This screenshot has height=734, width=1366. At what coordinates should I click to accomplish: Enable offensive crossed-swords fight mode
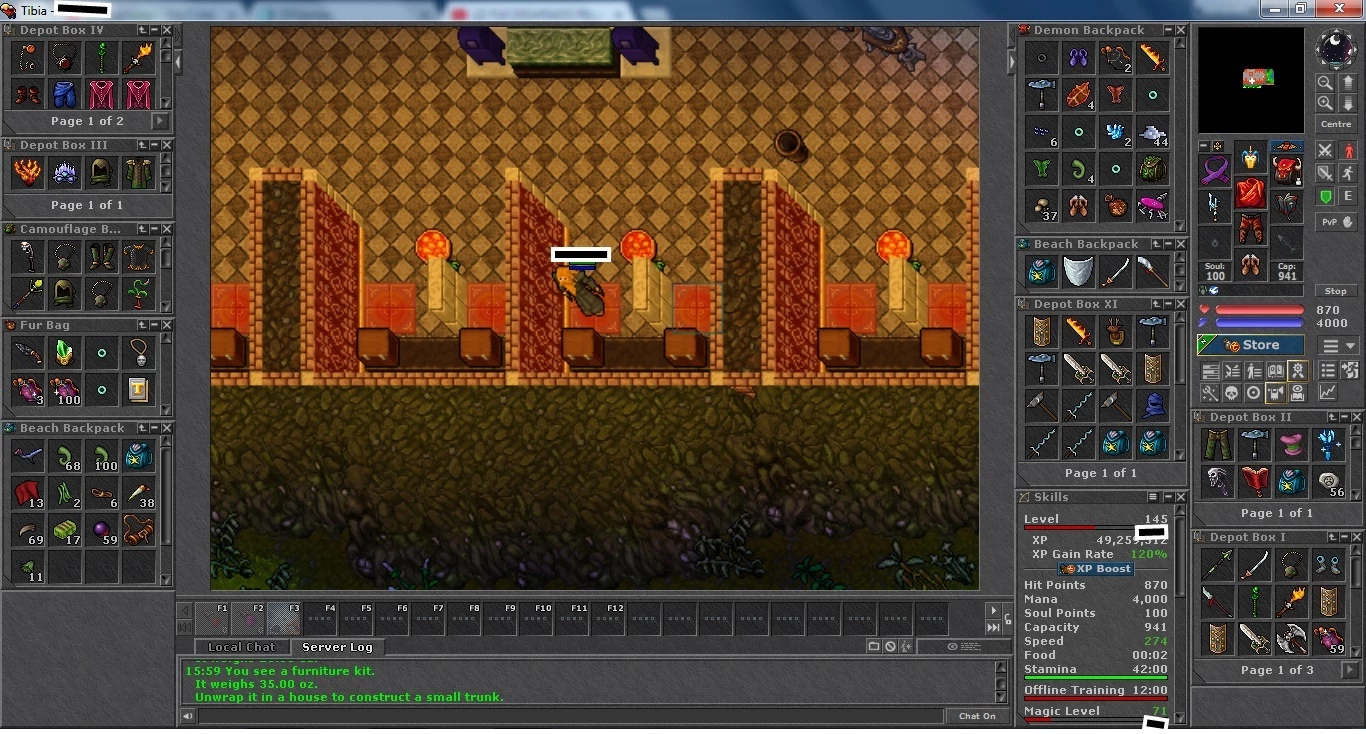(1325, 151)
